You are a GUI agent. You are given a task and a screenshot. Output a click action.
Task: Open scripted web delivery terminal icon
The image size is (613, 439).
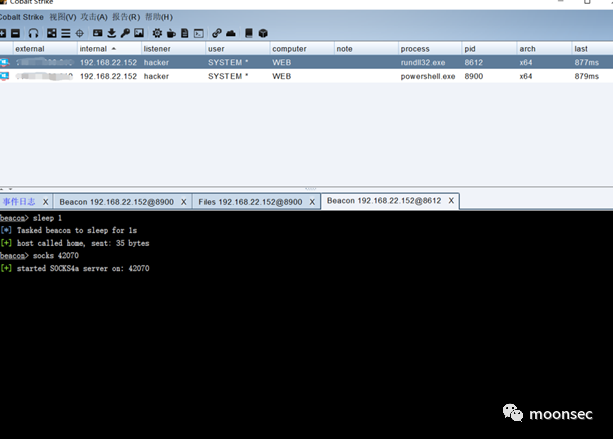tap(199, 33)
